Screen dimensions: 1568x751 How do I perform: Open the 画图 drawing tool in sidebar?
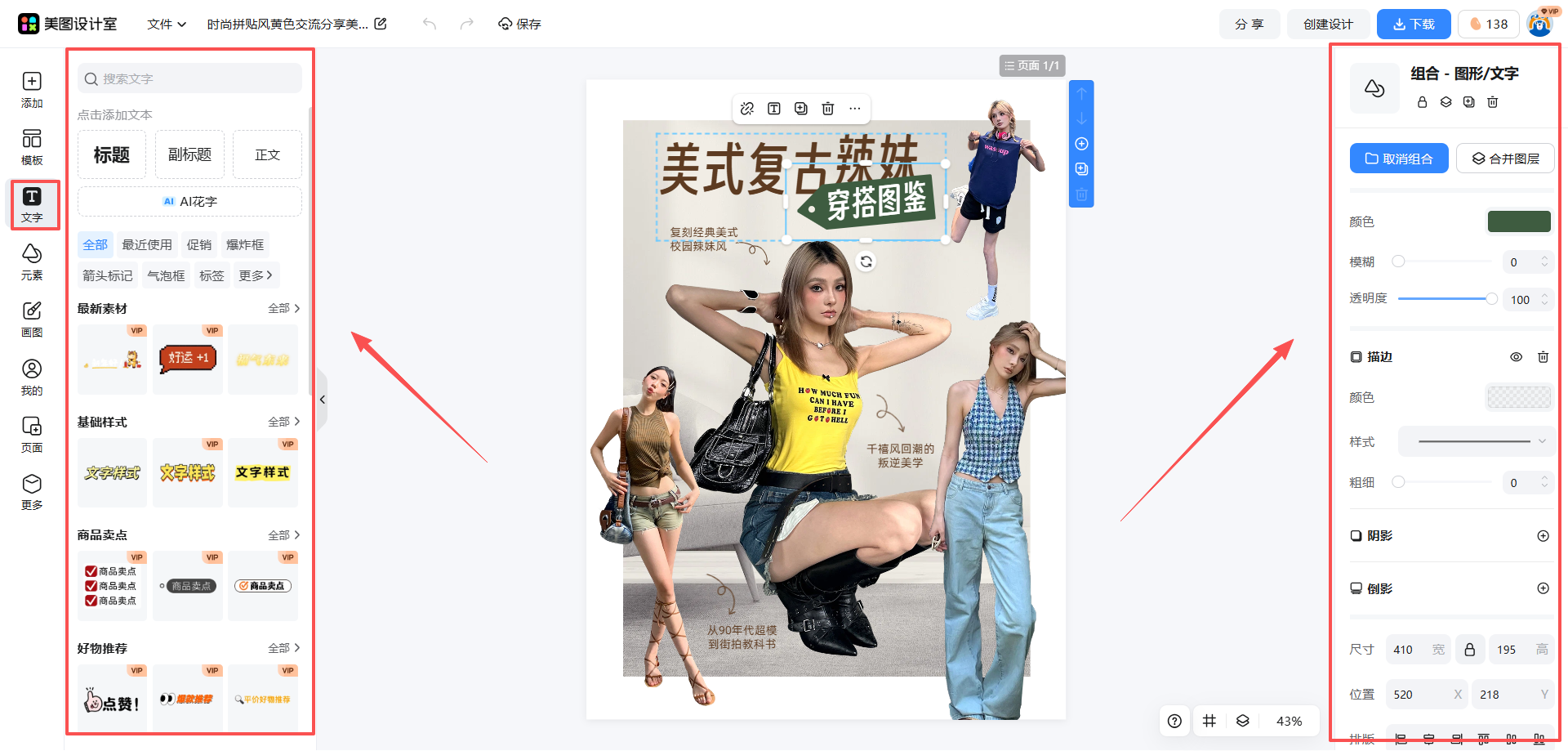(x=32, y=319)
